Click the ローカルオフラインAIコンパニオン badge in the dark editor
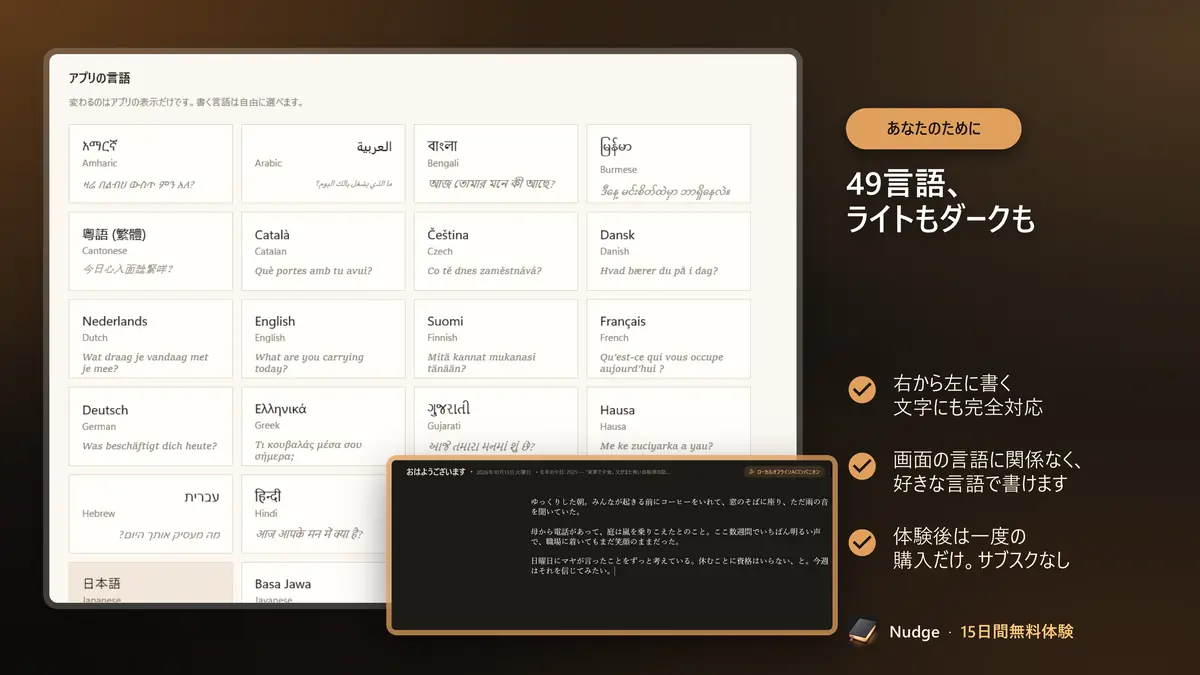This screenshot has width=1200, height=675. [x=784, y=471]
